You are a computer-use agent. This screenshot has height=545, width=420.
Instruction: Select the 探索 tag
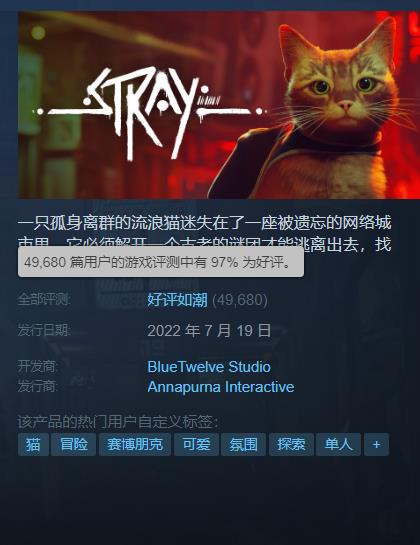coord(291,444)
